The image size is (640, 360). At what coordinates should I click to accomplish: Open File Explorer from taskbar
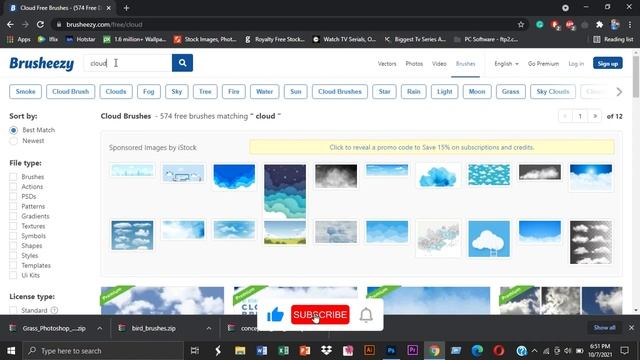pyautogui.click(x=240, y=351)
